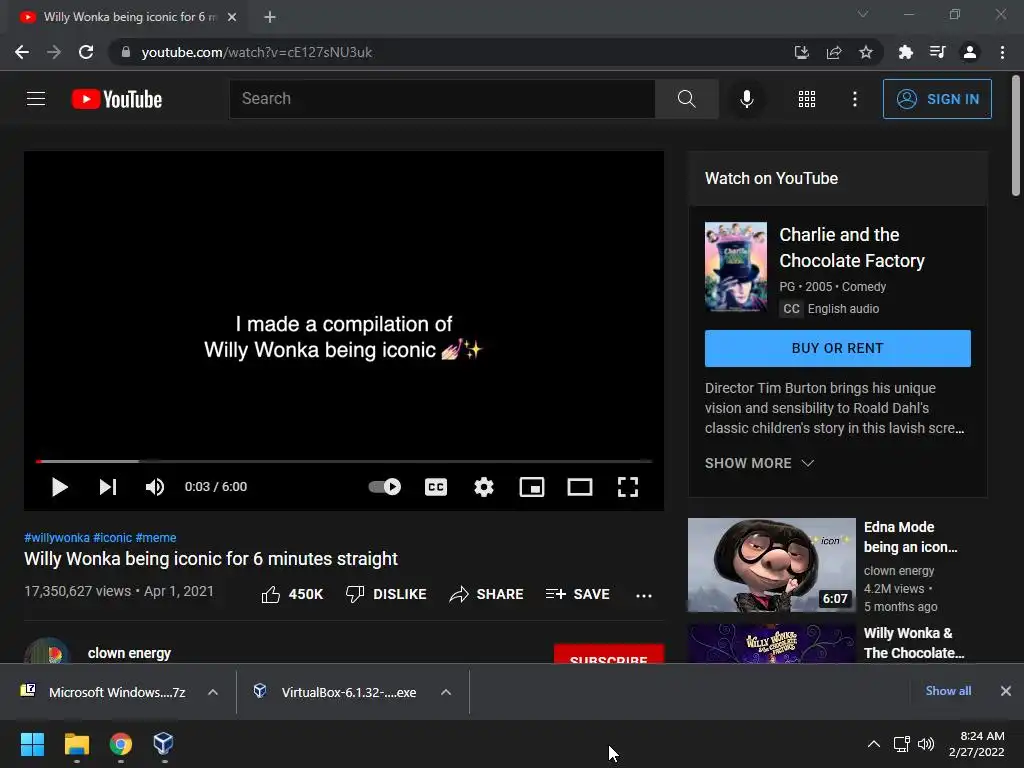Open tab search chevron

tap(863, 14)
